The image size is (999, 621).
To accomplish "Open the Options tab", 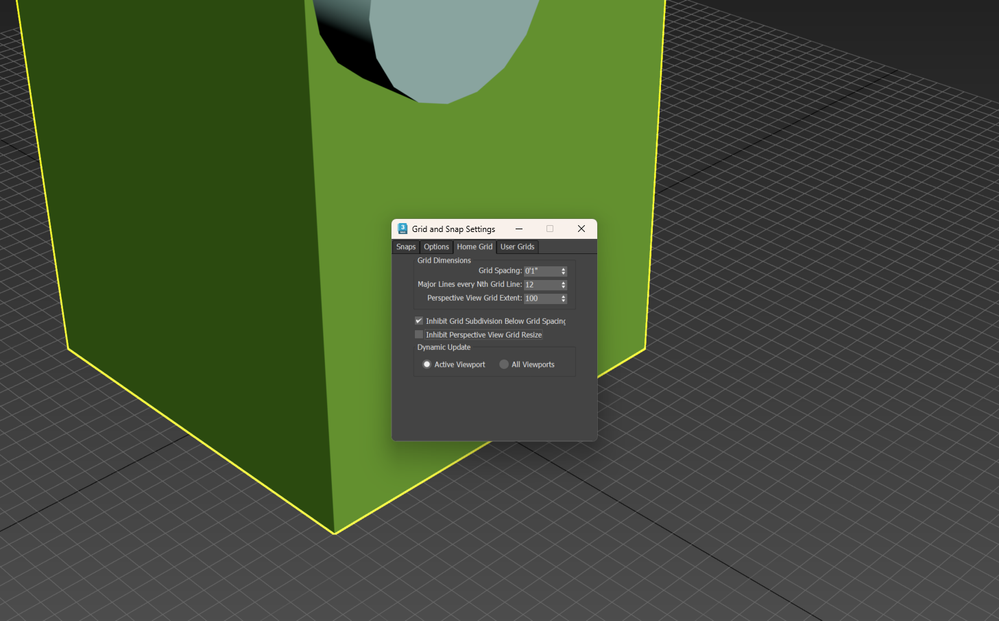I will (436, 247).
